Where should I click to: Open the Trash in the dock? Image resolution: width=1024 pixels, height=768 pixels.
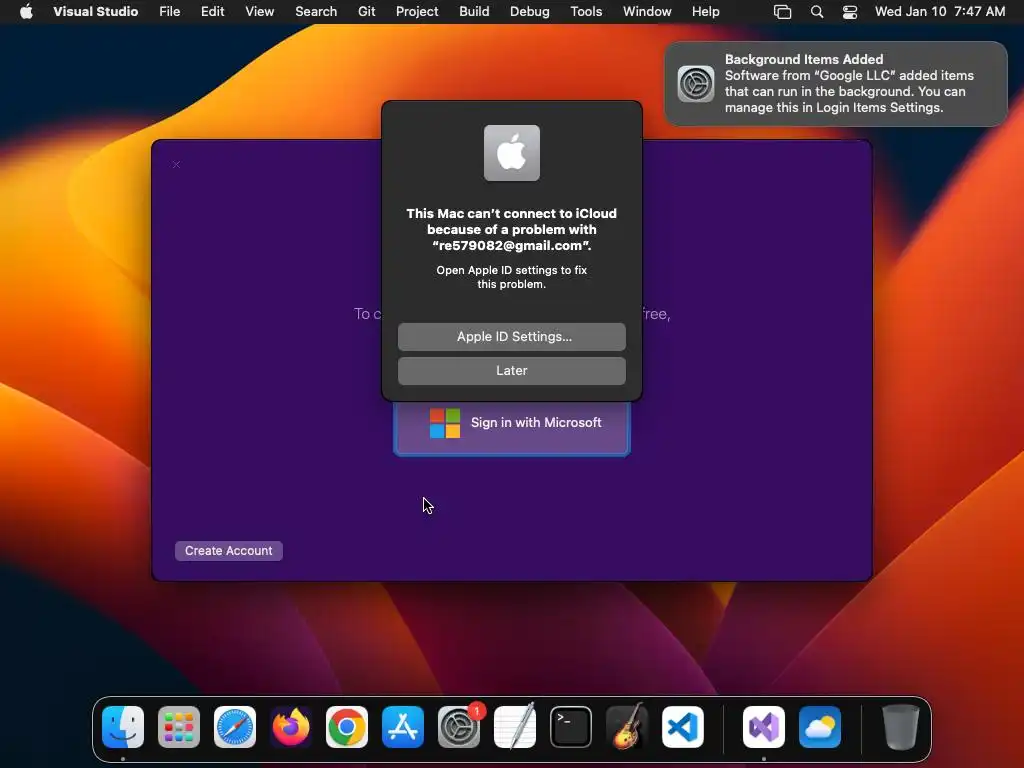pyautogui.click(x=901, y=727)
